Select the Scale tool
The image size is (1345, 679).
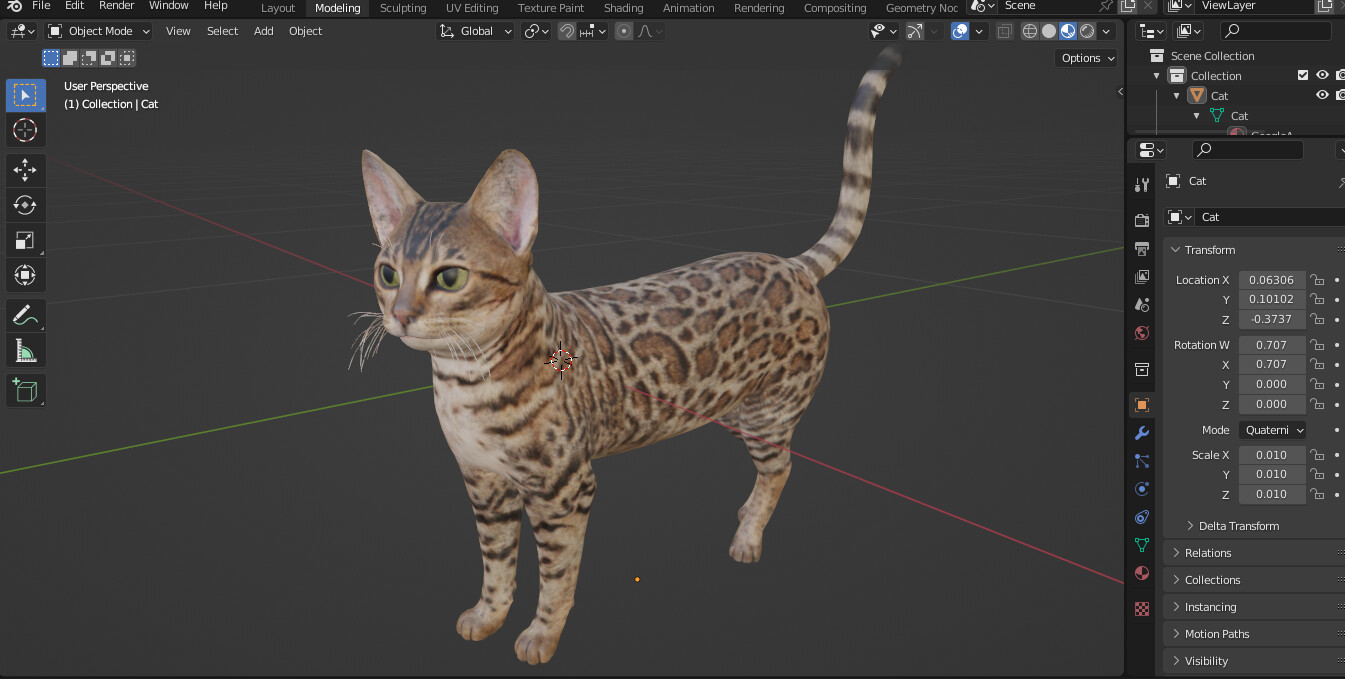pyautogui.click(x=25, y=240)
